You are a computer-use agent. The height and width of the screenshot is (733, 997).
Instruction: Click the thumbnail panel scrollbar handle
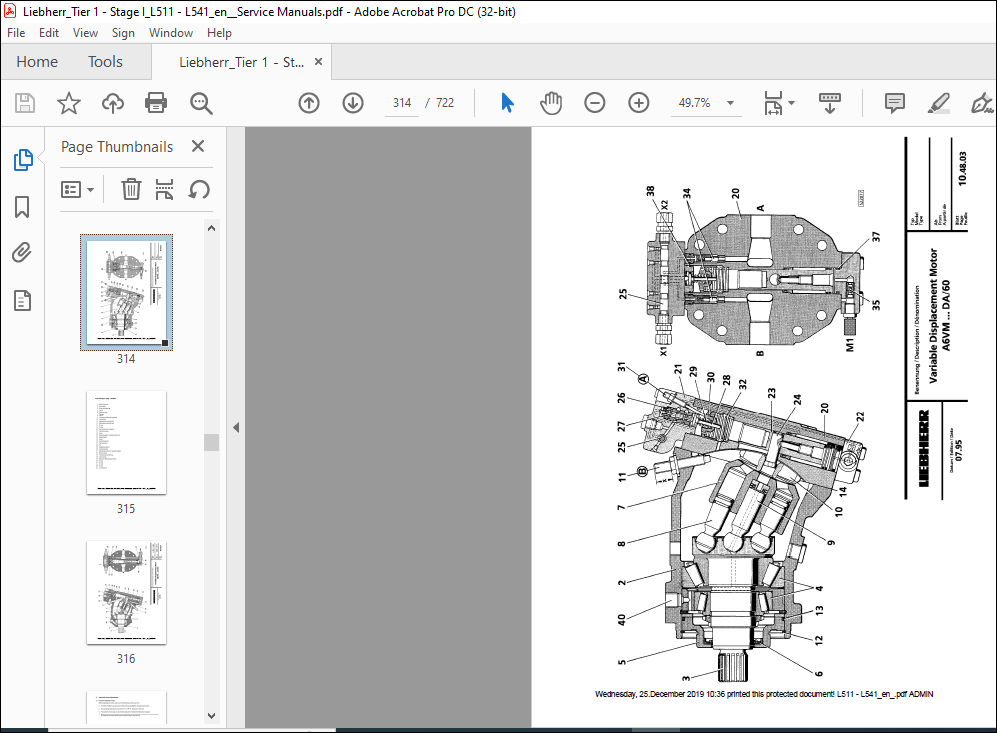pyautogui.click(x=212, y=442)
